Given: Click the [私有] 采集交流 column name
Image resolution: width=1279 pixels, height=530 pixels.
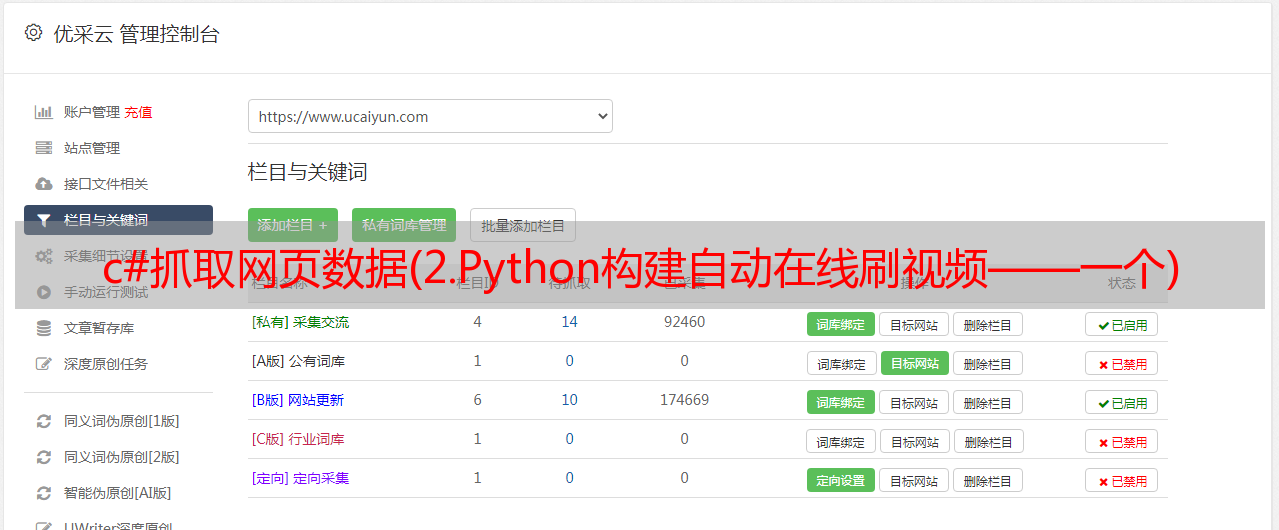Looking at the screenshot, I should pos(300,322).
